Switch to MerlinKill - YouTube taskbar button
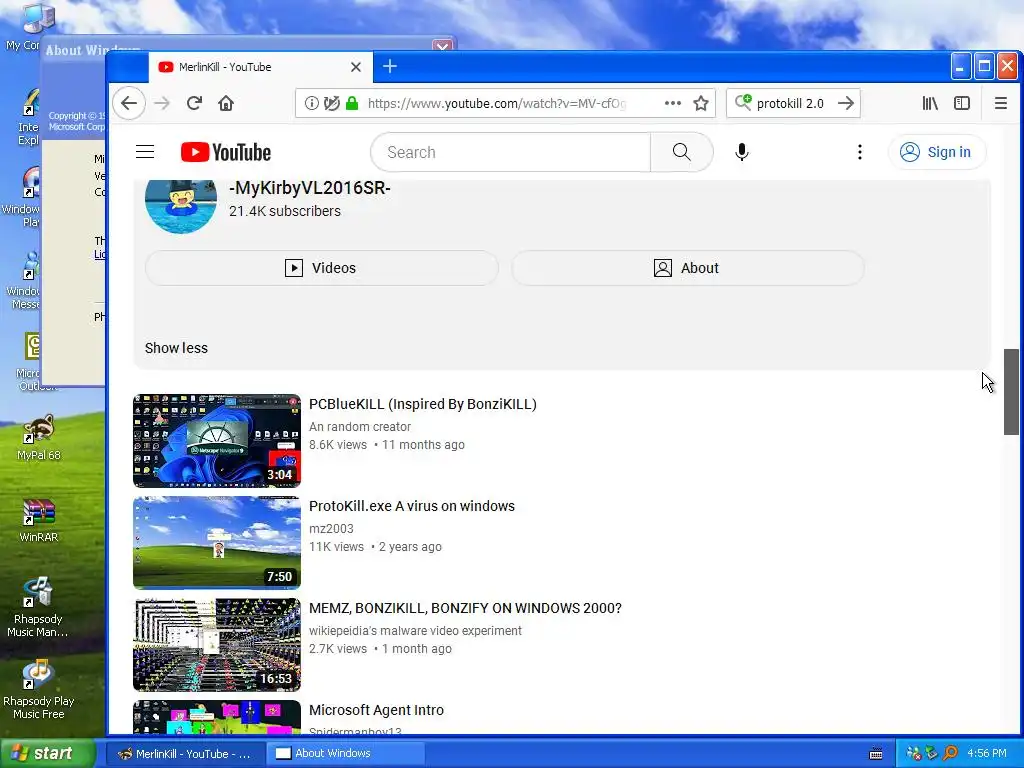The height and width of the screenshot is (768, 1024). [185, 754]
